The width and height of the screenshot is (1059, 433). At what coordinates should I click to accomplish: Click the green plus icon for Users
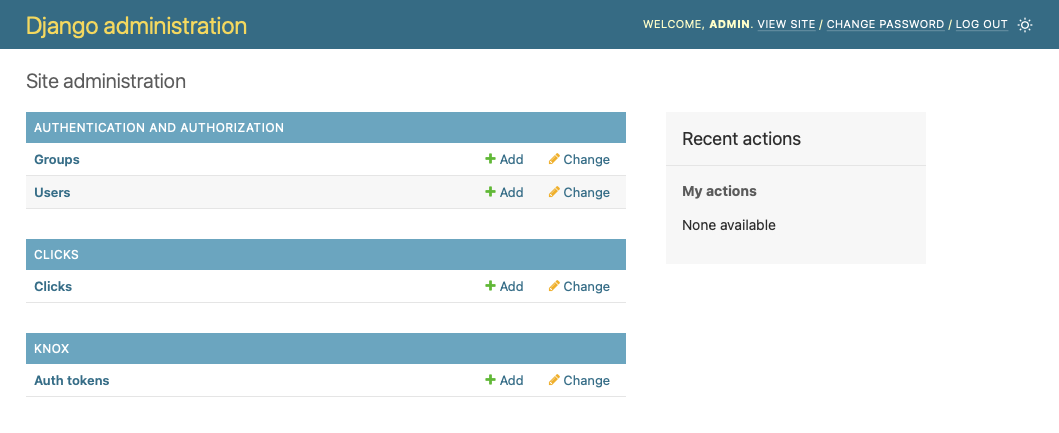click(x=490, y=193)
